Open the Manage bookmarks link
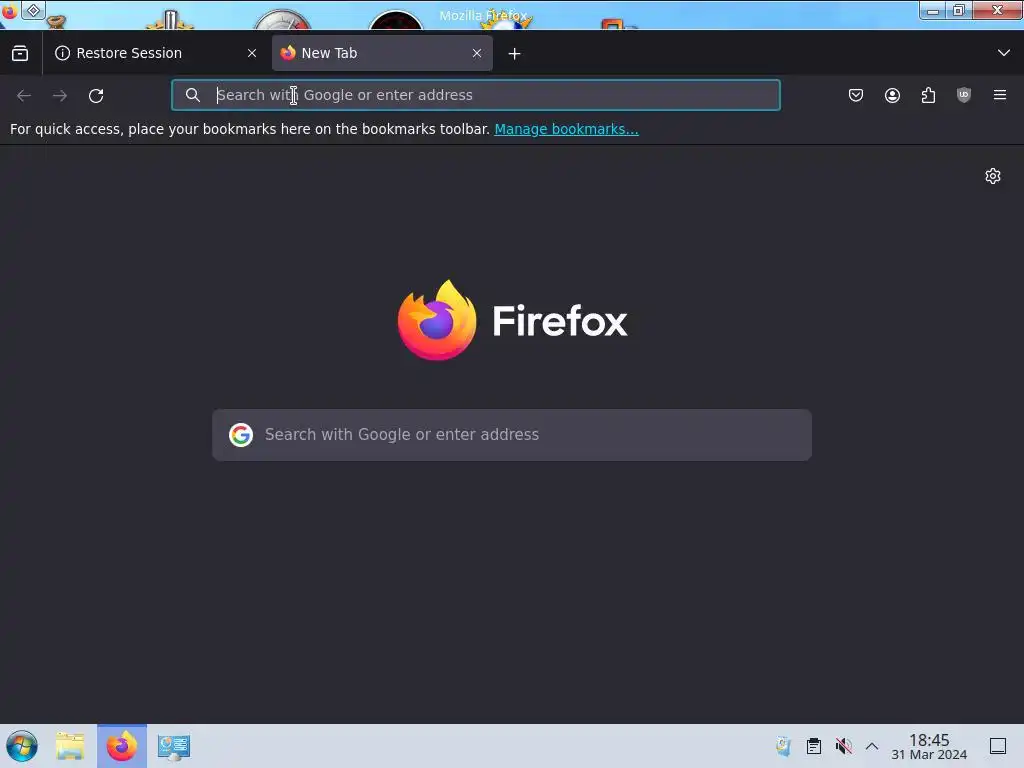Image resolution: width=1024 pixels, height=768 pixels. point(566,129)
